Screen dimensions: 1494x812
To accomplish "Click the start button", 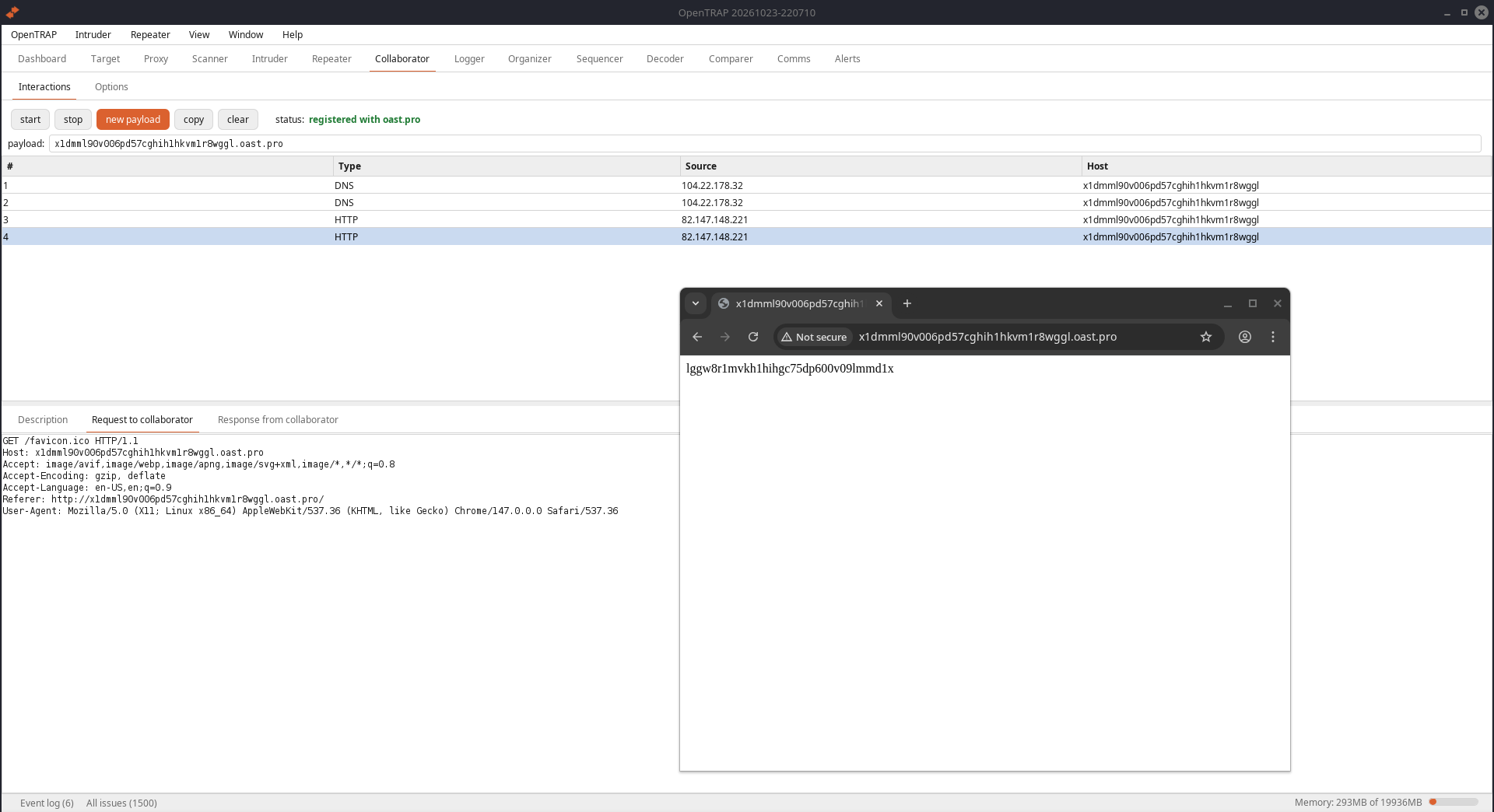I will click(x=30, y=119).
